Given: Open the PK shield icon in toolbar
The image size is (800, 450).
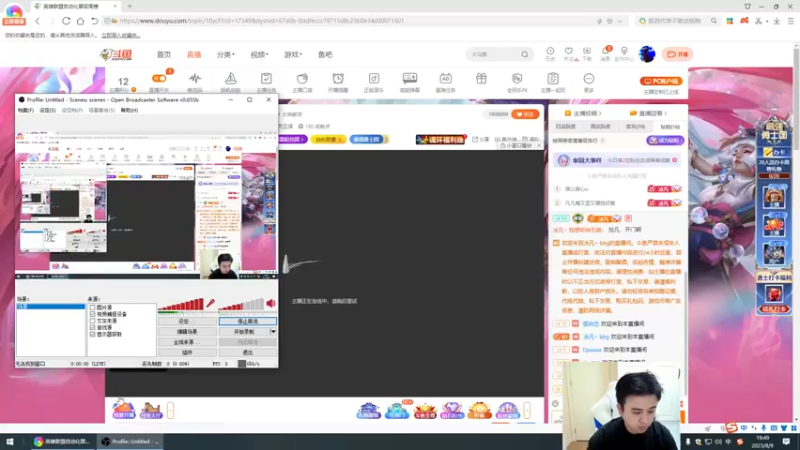Looking at the screenshot, I should [x=517, y=79].
